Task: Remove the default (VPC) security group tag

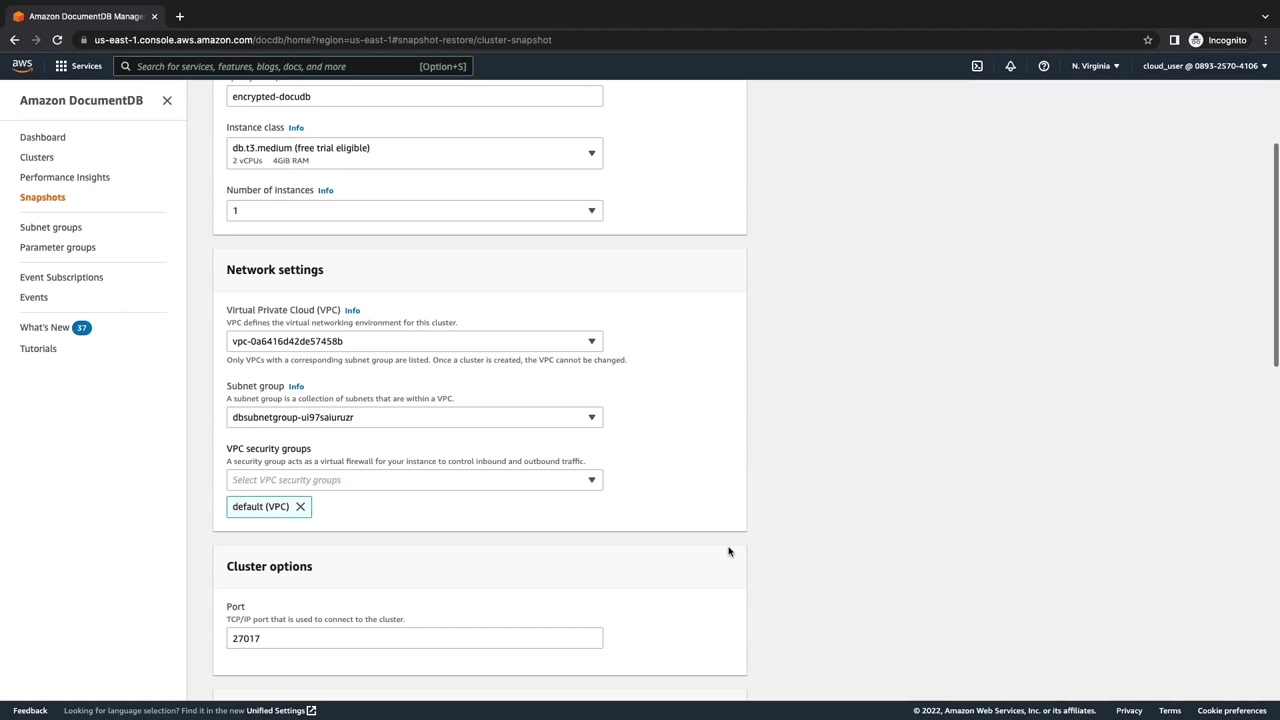Action: [300, 507]
